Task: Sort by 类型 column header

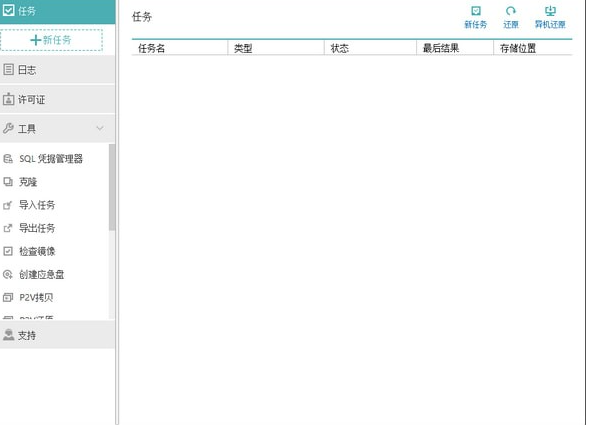Action: [276, 48]
